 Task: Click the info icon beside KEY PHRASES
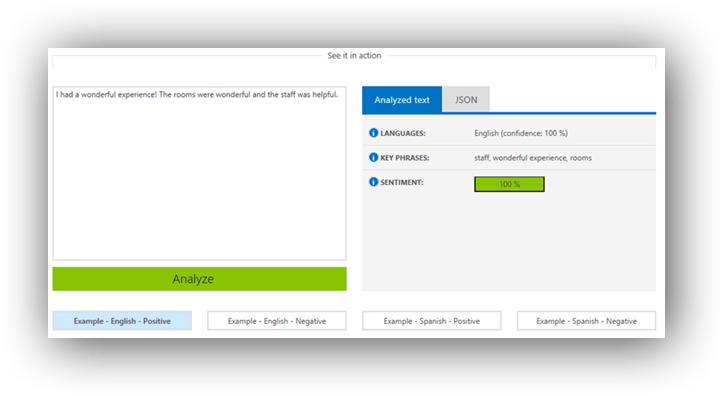click(373, 157)
